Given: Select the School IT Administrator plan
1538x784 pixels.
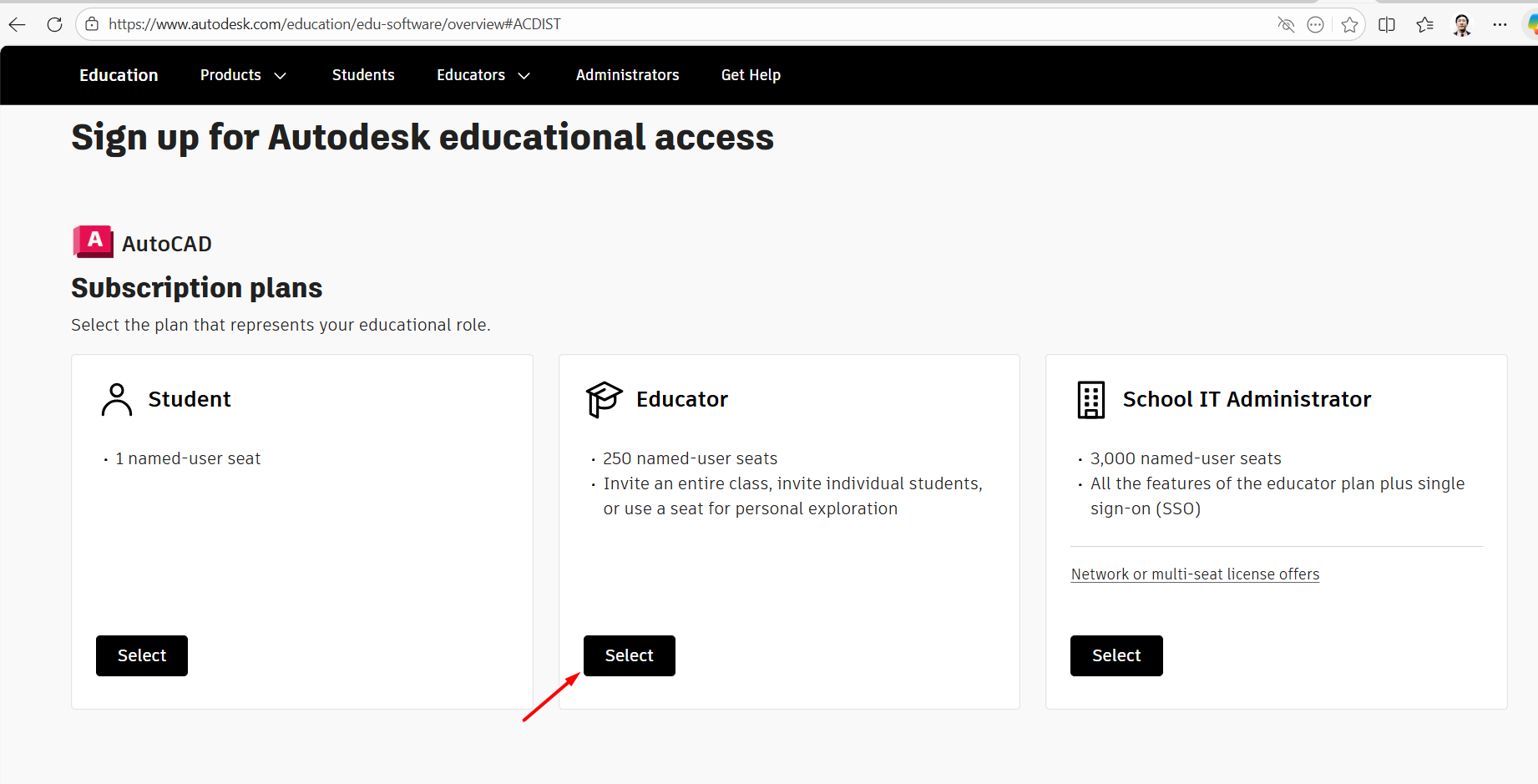Looking at the screenshot, I should pyautogui.click(x=1116, y=655).
